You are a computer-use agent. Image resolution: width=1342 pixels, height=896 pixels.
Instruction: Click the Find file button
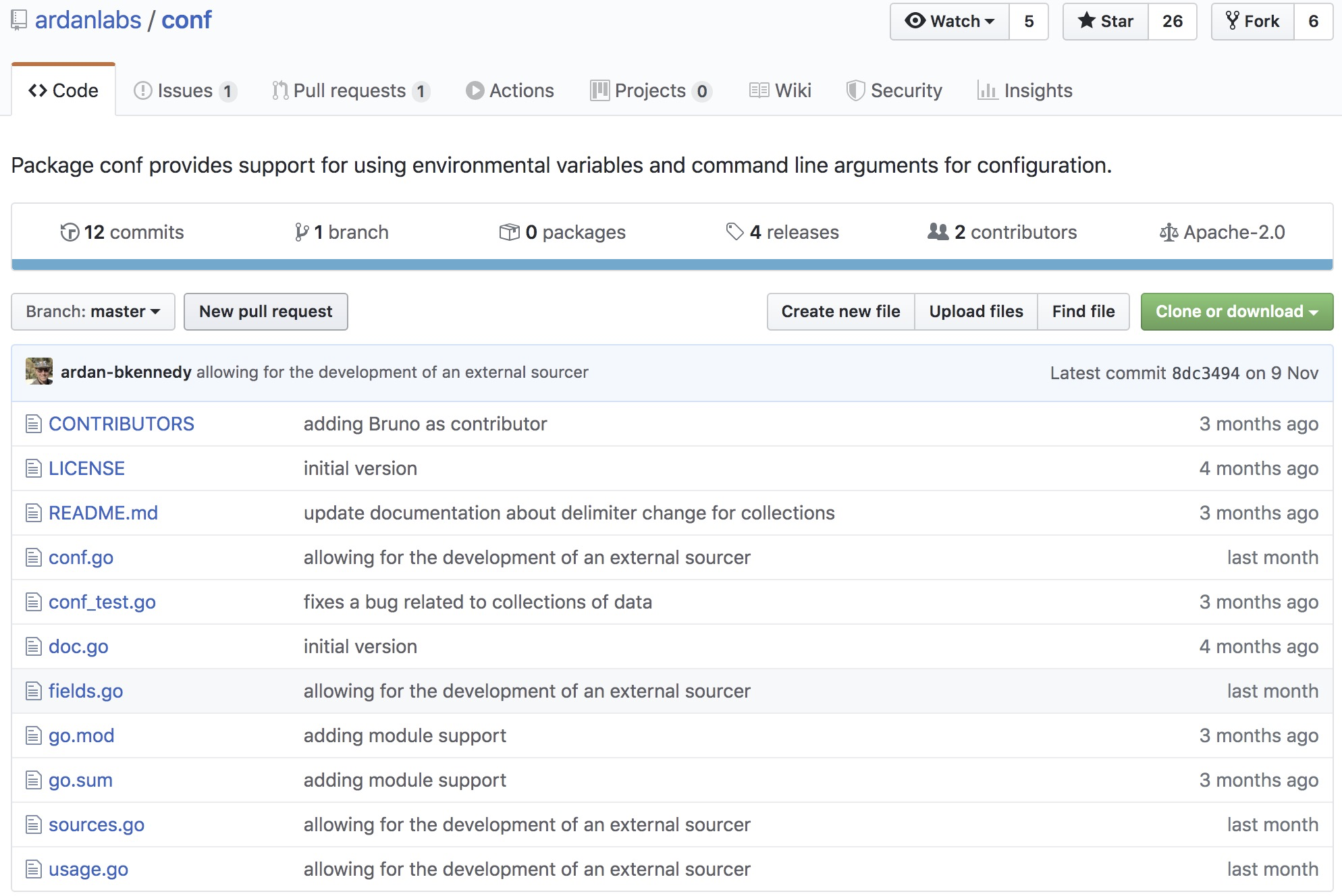click(x=1083, y=312)
